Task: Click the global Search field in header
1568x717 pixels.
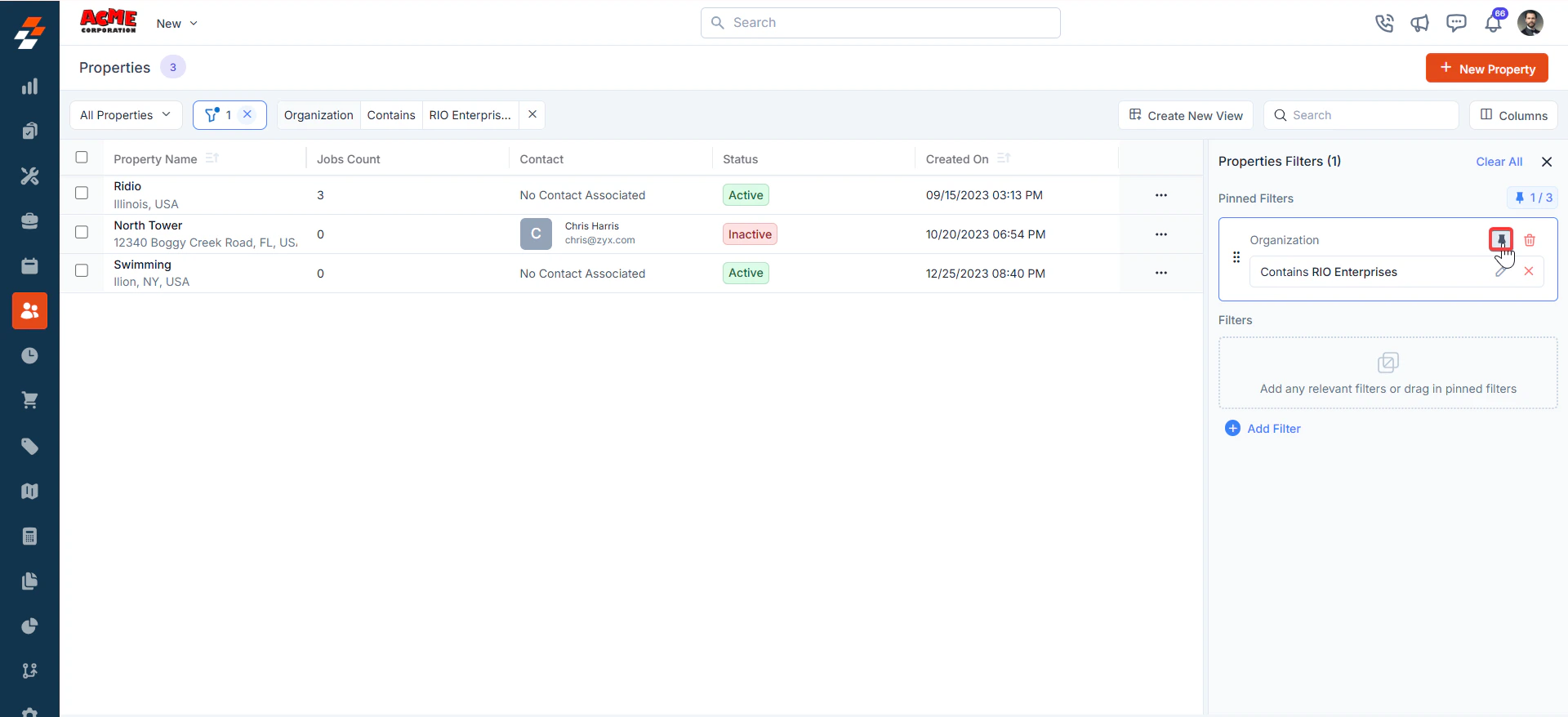Action: [x=880, y=23]
